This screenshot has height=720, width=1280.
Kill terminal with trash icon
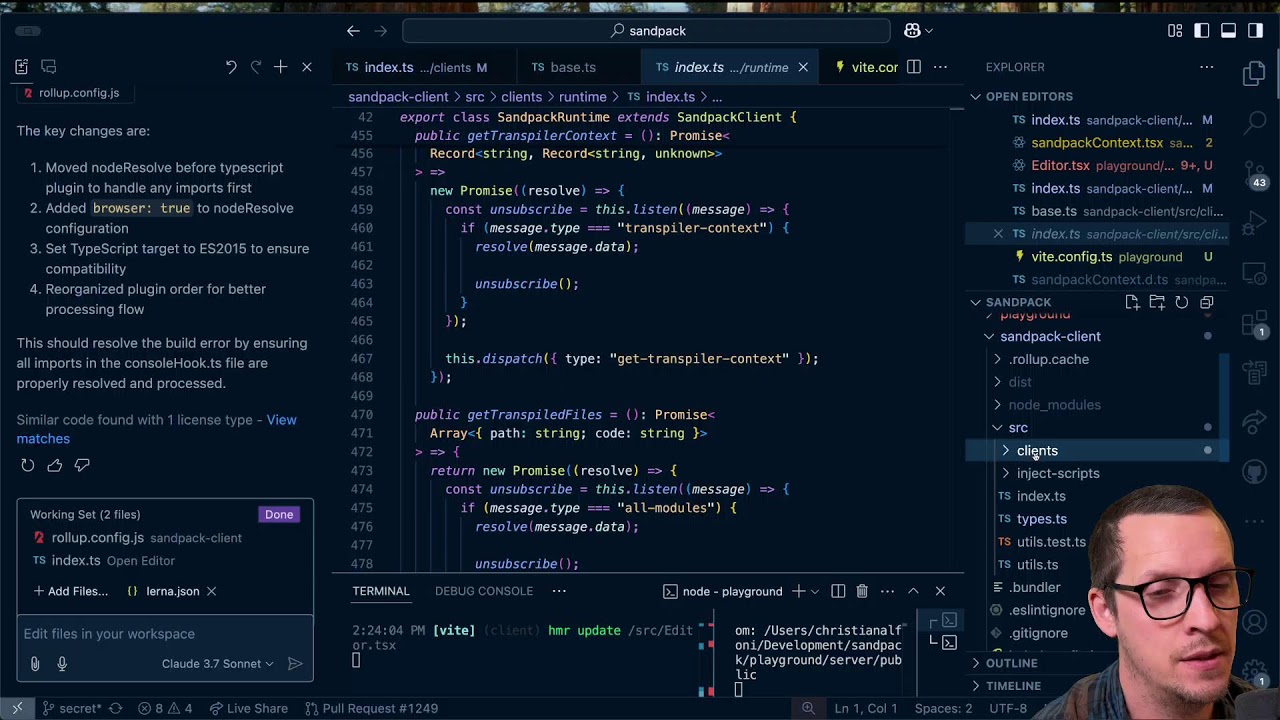coord(862,591)
